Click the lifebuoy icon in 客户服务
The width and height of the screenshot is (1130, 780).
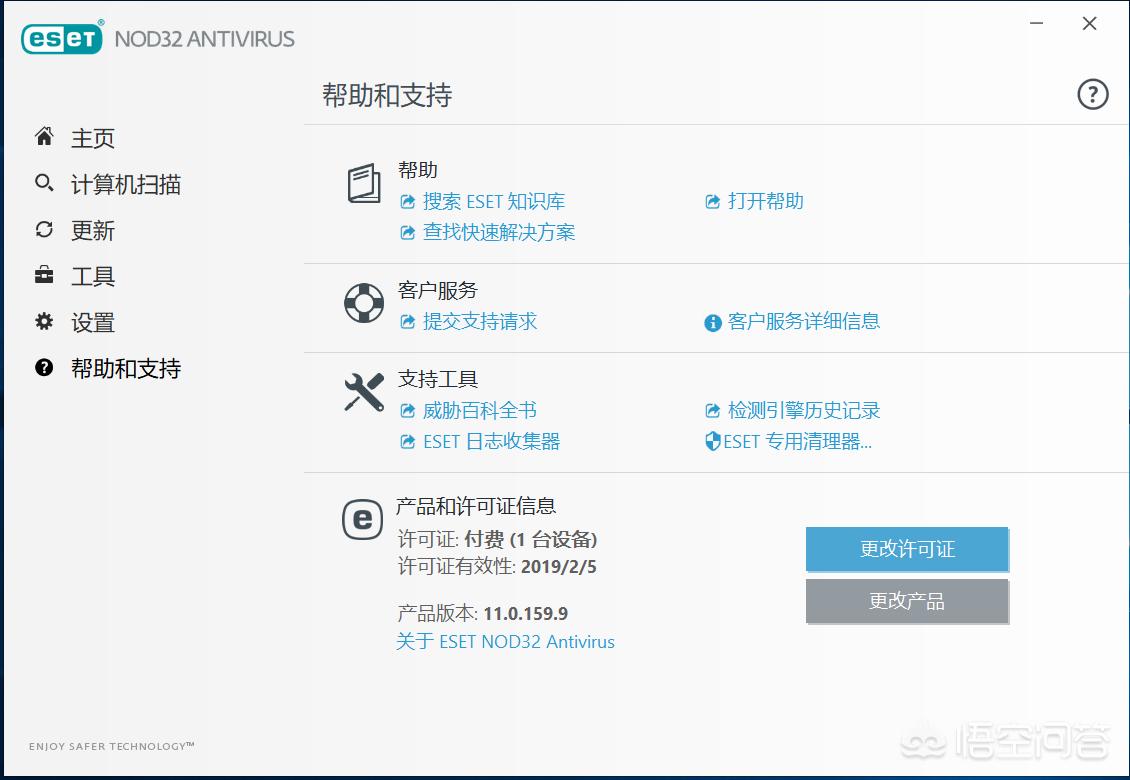[364, 303]
